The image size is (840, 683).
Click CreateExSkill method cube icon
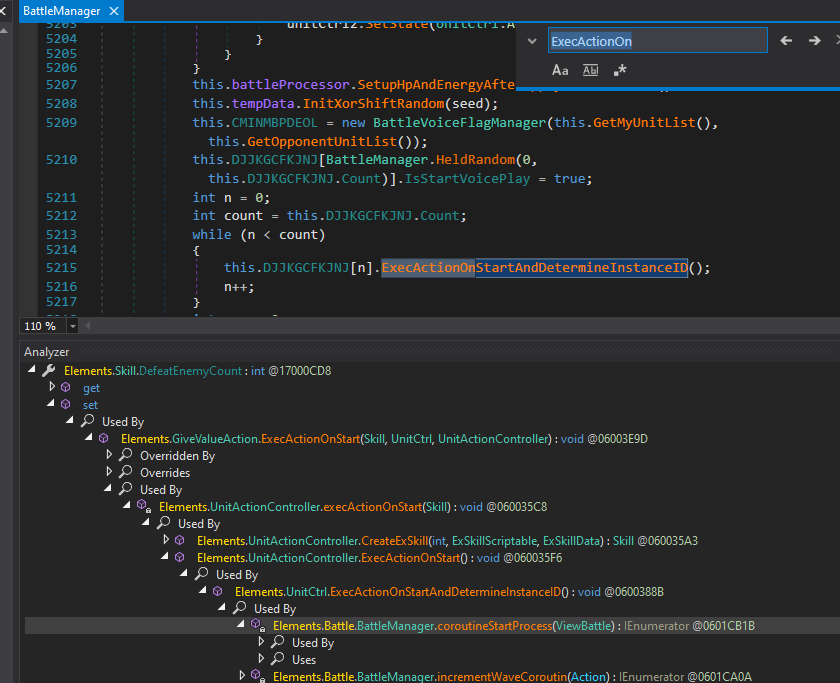[181, 541]
